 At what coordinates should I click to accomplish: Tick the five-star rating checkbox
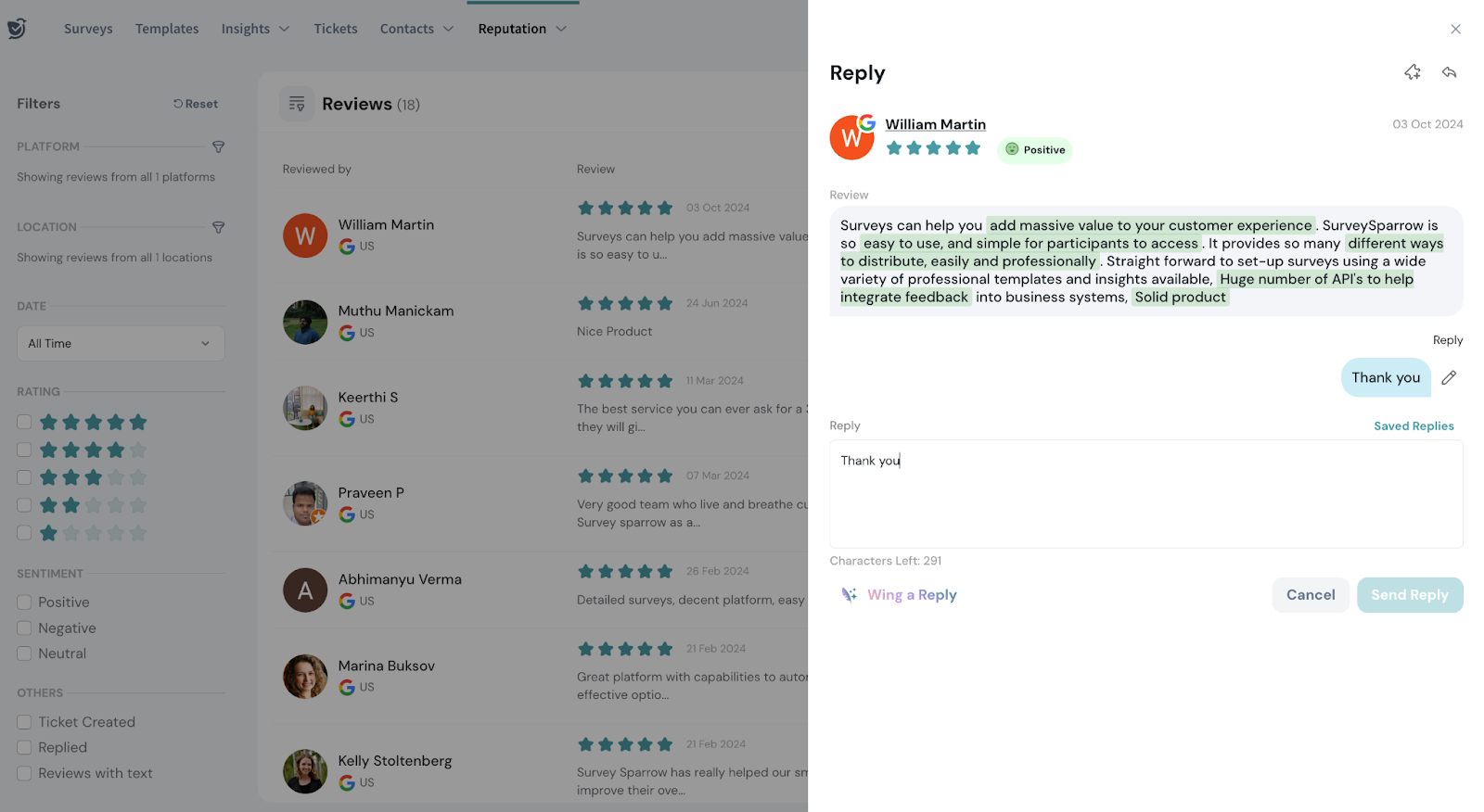click(24, 423)
